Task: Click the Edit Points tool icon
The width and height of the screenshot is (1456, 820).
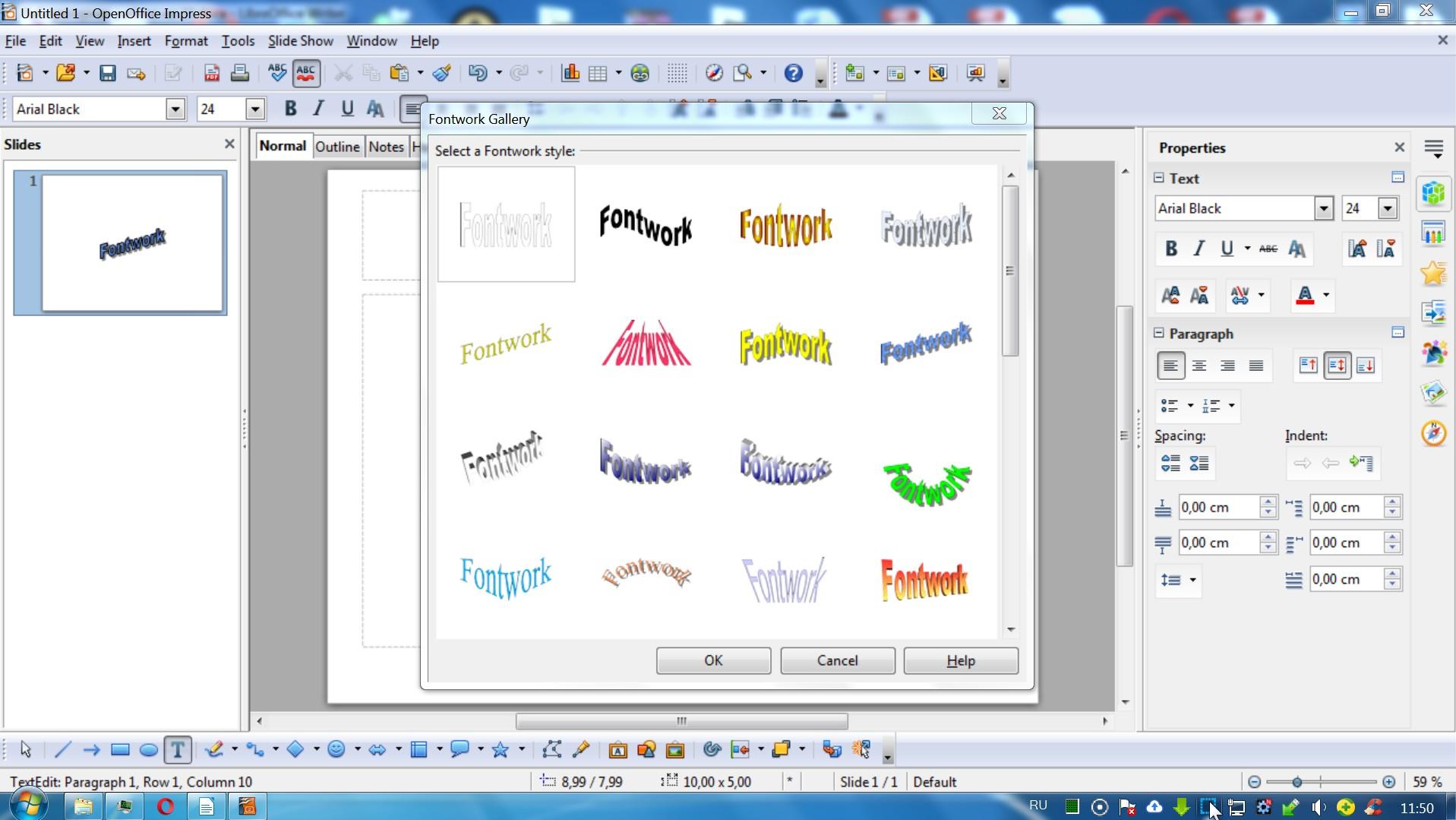Action: point(552,750)
